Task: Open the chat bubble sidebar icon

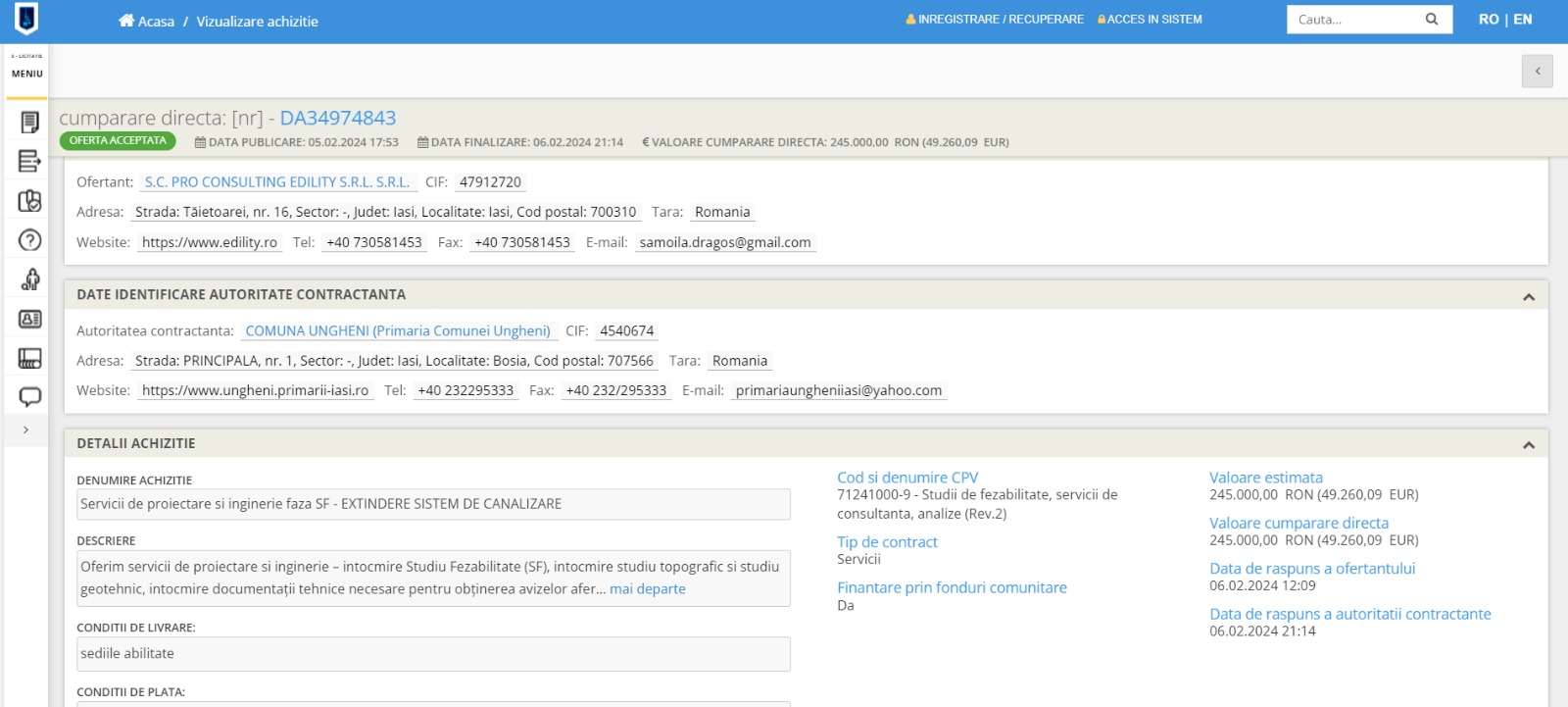Action: click(30, 396)
